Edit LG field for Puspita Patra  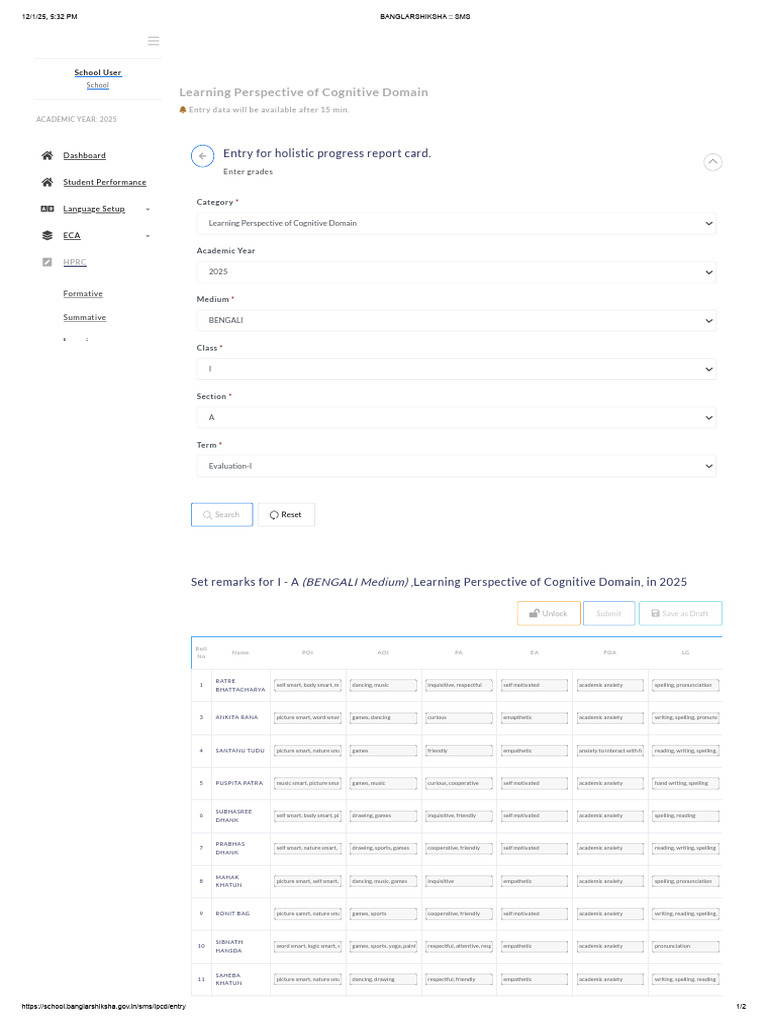point(686,783)
